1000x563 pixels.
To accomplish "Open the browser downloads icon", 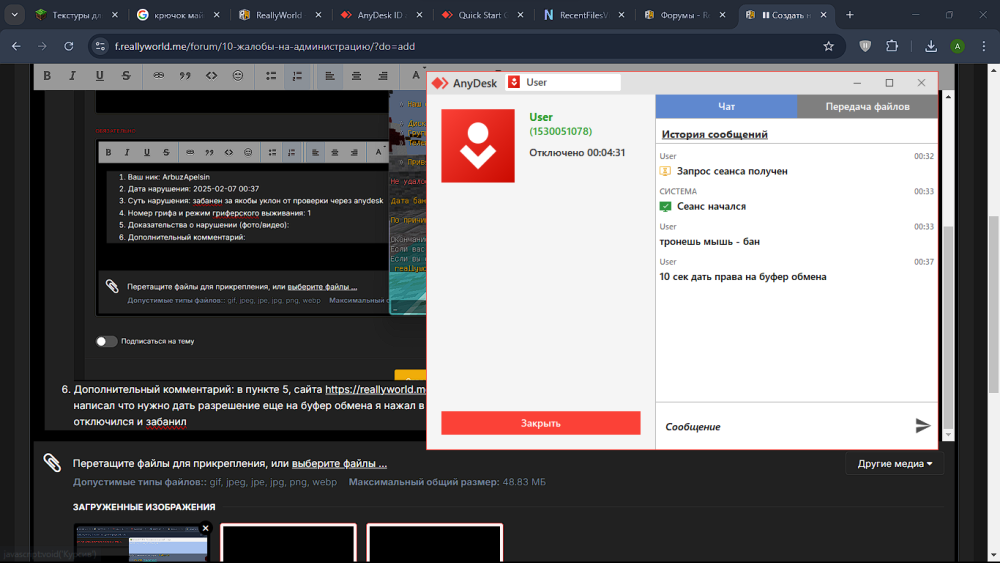I will [931, 46].
